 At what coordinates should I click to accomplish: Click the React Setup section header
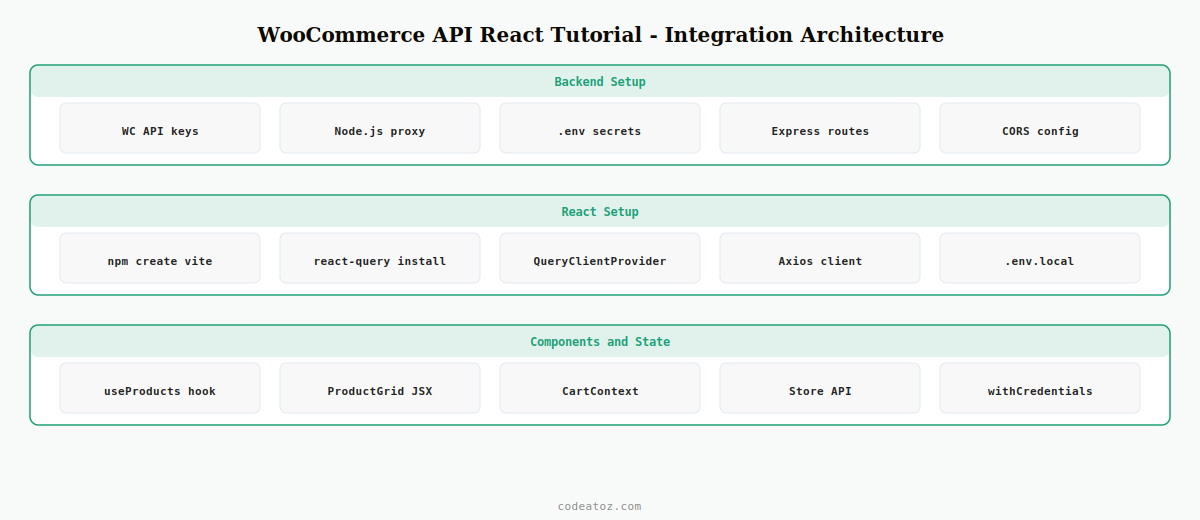[600, 212]
